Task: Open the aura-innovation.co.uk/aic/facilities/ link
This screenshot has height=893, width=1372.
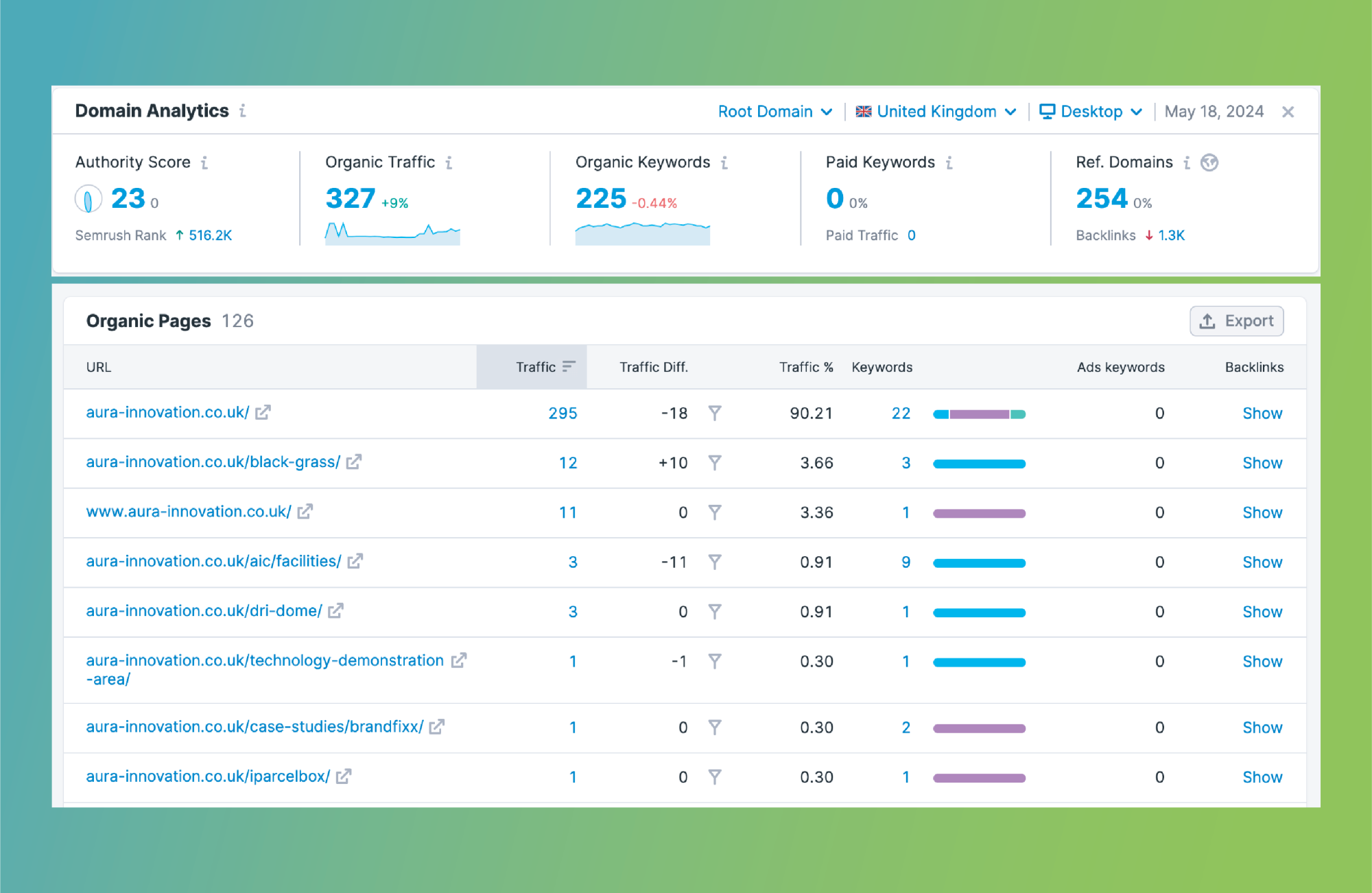Action: [214, 561]
